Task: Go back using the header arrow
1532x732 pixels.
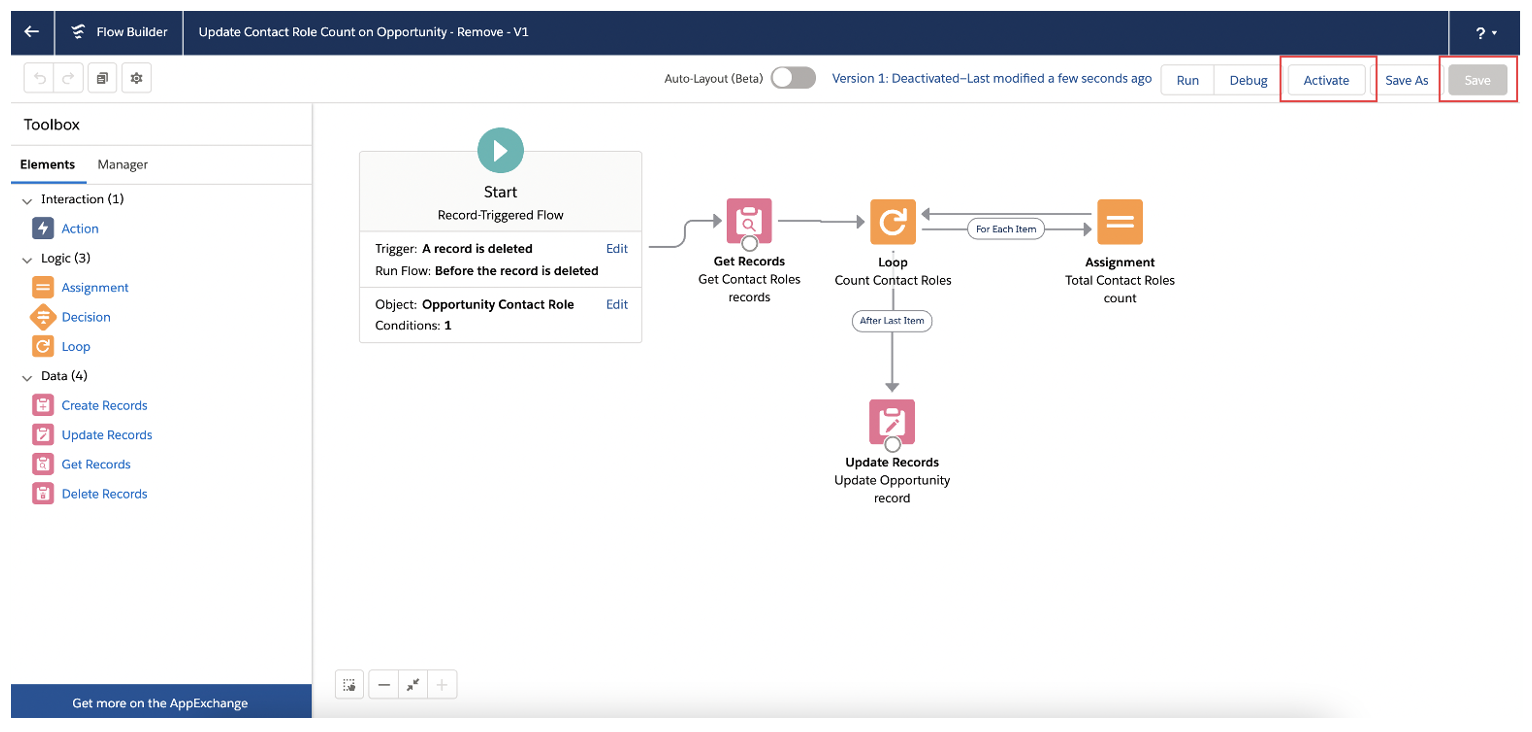Action: point(32,32)
